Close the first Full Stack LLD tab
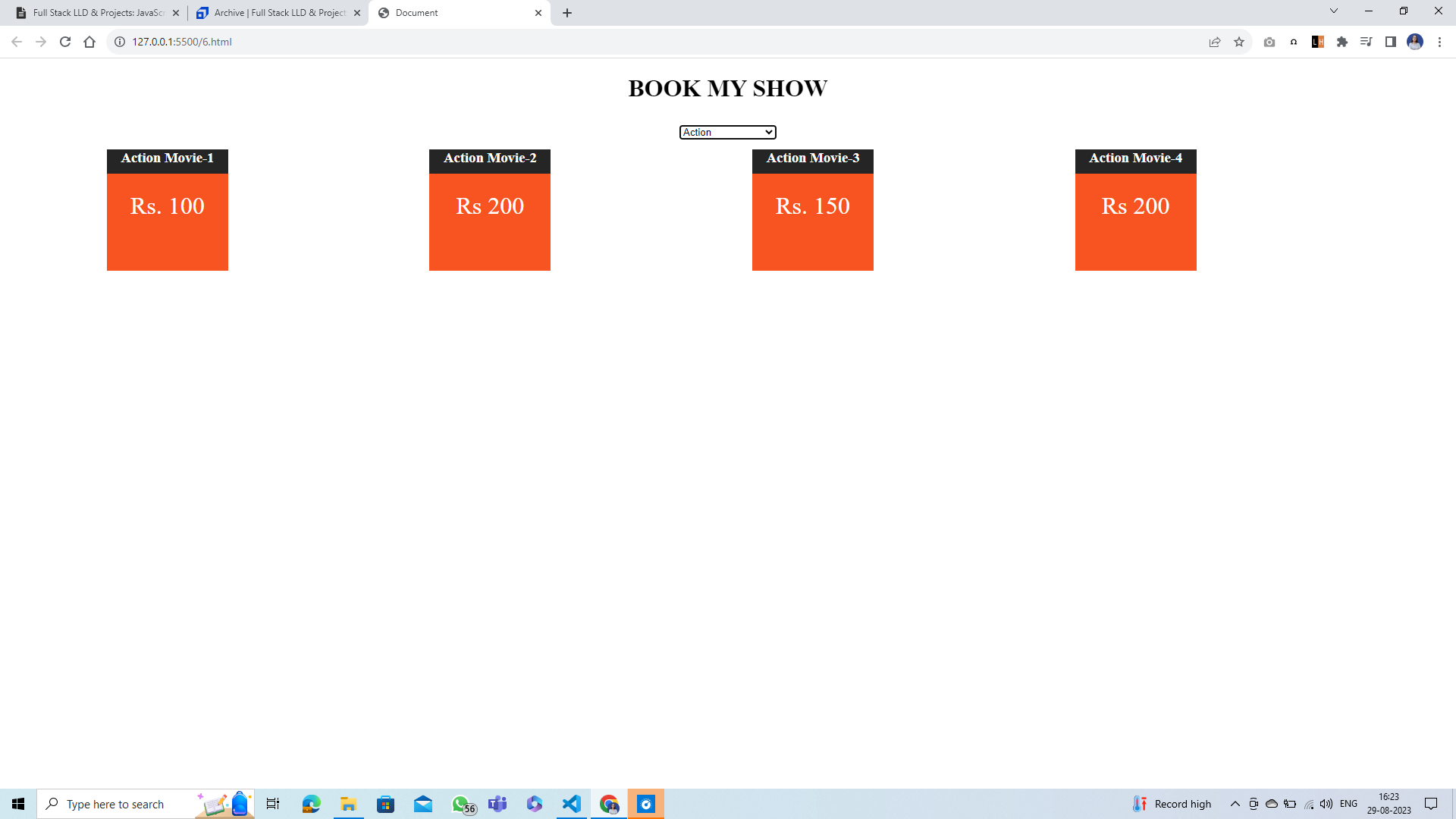The image size is (1456, 819). click(x=176, y=13)
